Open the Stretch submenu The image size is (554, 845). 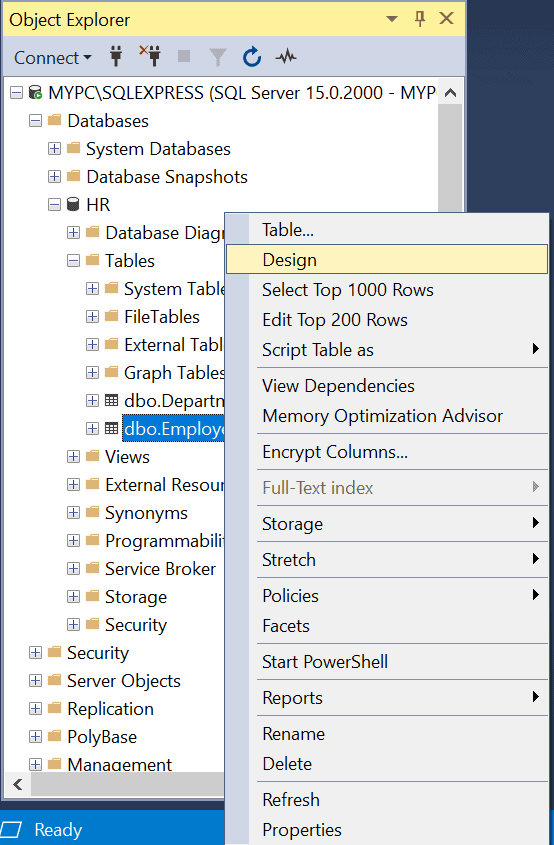click(x=386, y=560)
